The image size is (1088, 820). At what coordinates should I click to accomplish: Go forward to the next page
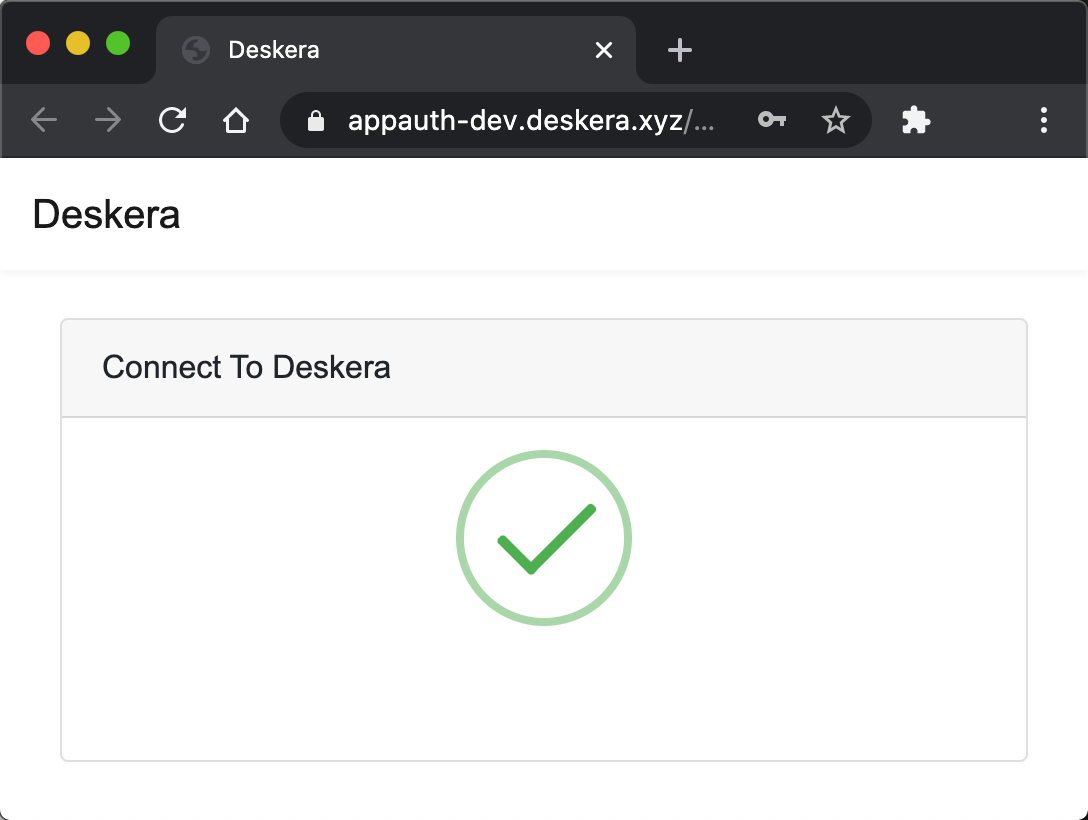108,120
